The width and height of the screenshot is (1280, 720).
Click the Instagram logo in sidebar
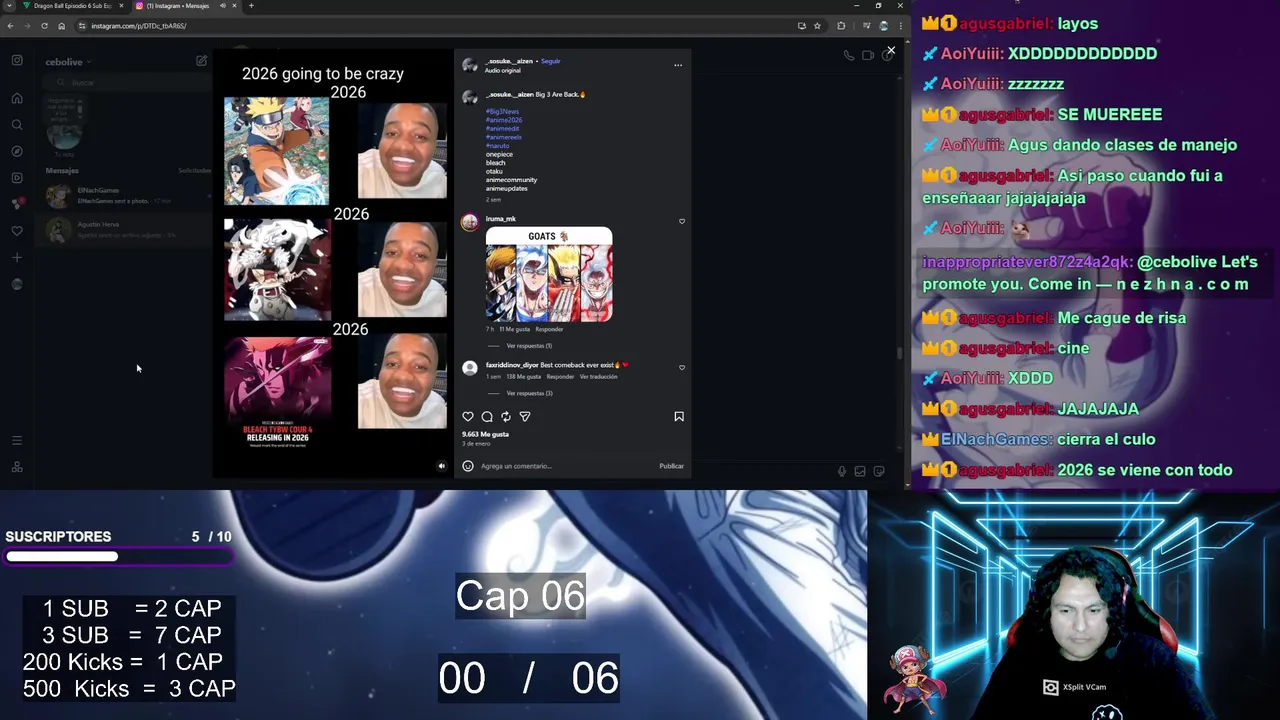17,60
